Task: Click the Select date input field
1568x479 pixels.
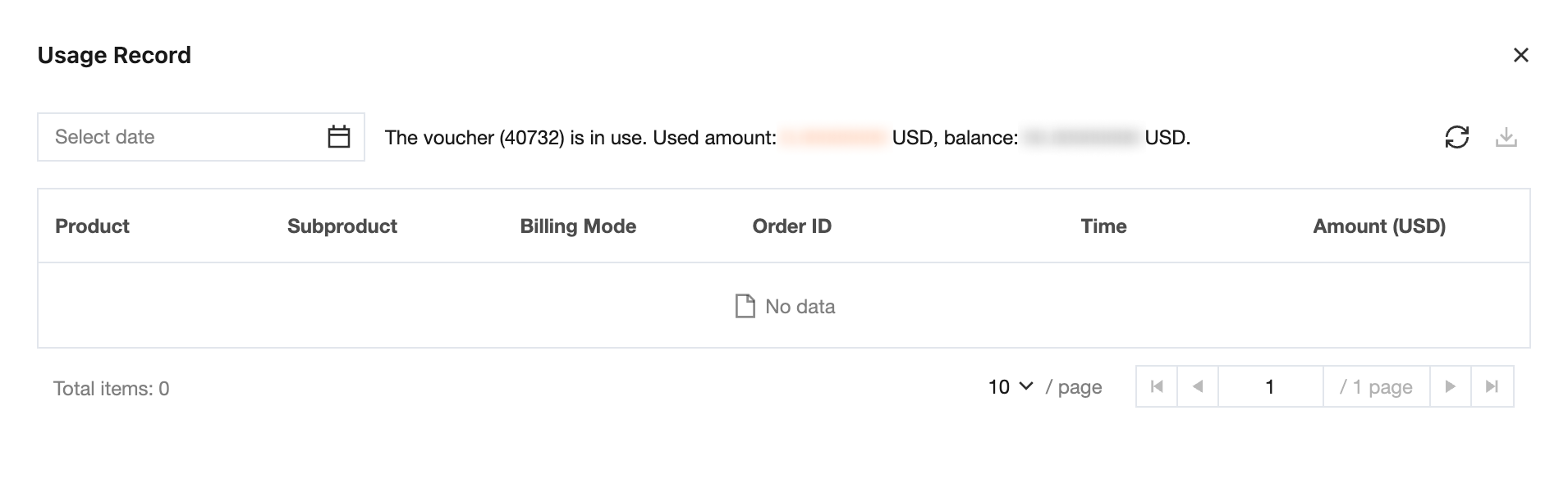Action: click(x=201, y=137)
